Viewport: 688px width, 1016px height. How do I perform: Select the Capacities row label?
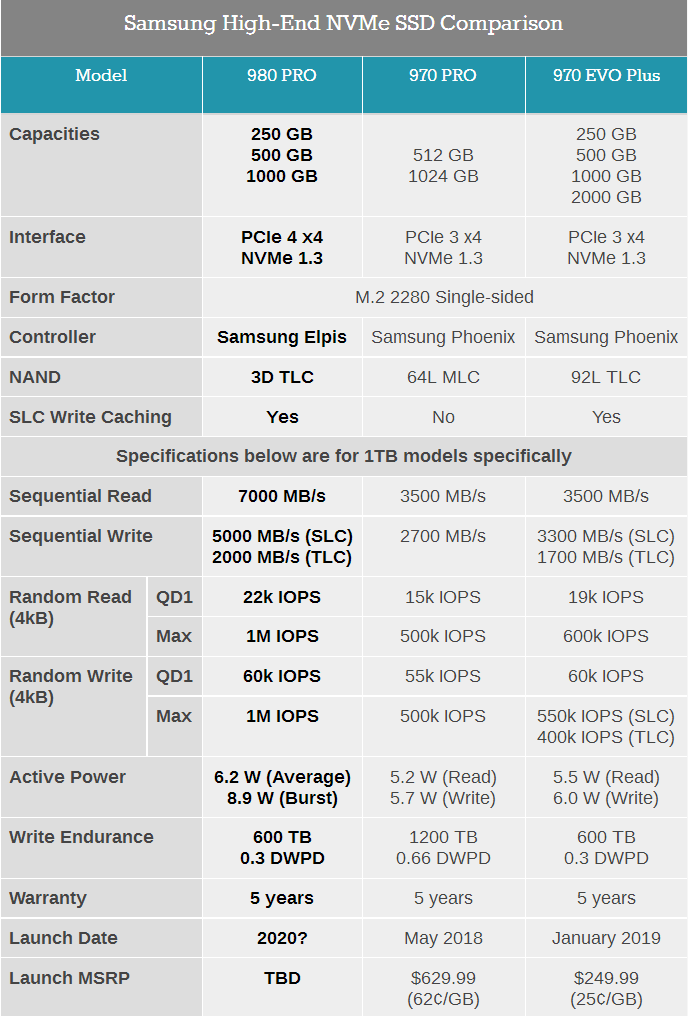[55, 134]
